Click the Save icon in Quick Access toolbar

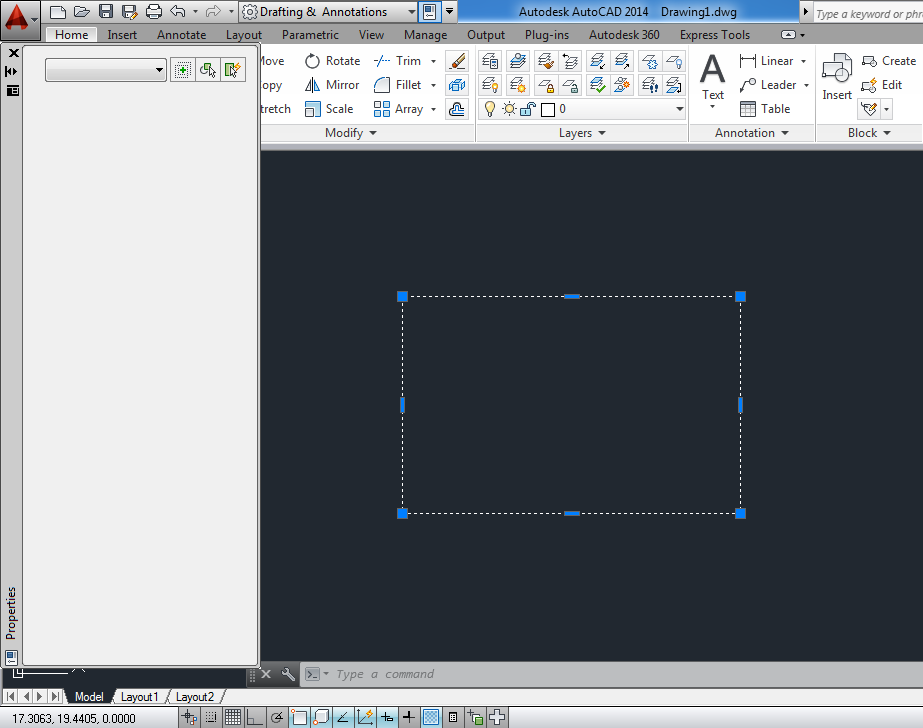point(105,11)
